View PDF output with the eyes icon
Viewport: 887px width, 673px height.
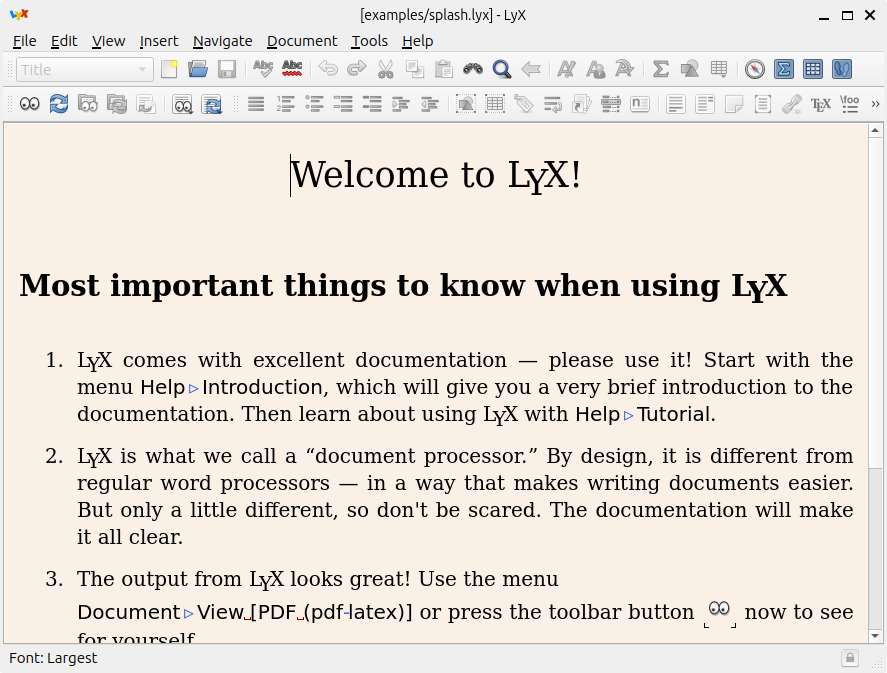click(x=30, y=103)
